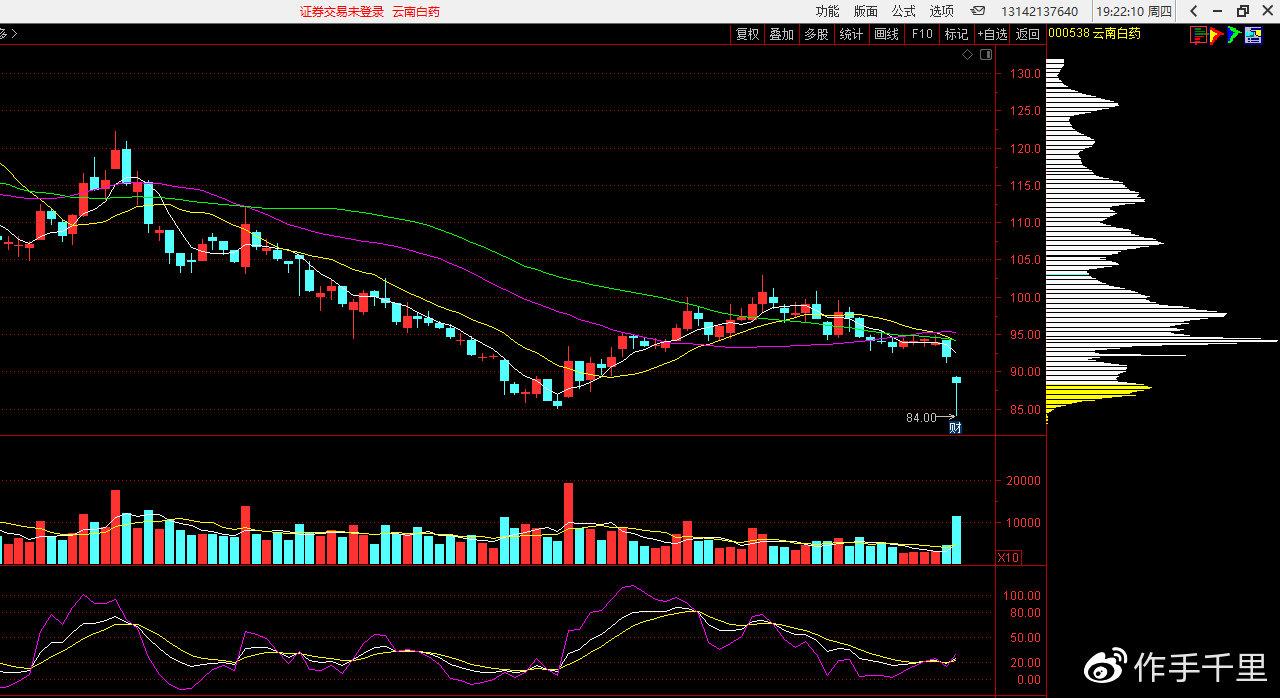Click 云南白药 title in top bar
Image resolution: width=1280 pixels, height=698 pixels.
click(415, 11)
